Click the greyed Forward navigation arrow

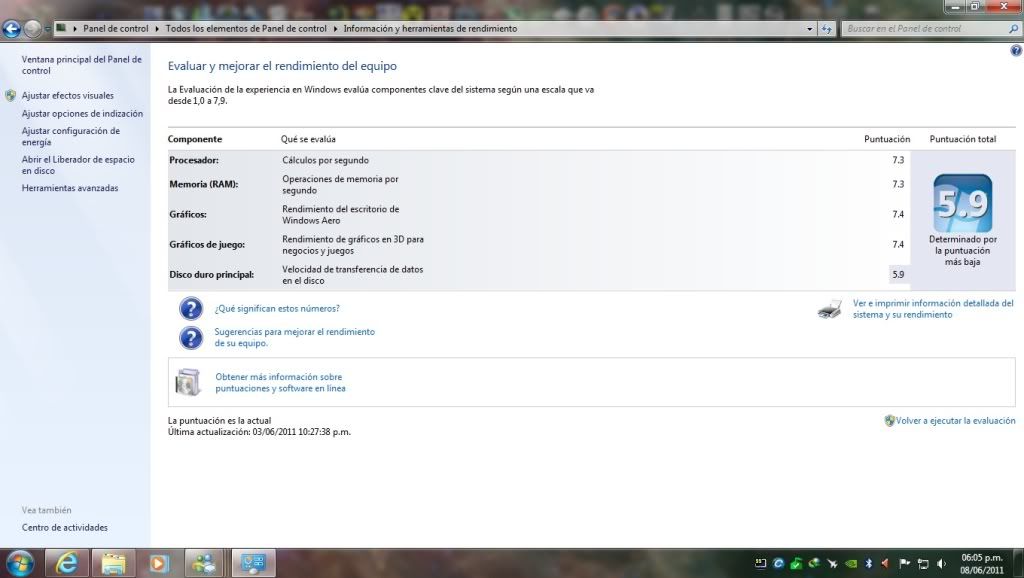[x=32, y=29]
